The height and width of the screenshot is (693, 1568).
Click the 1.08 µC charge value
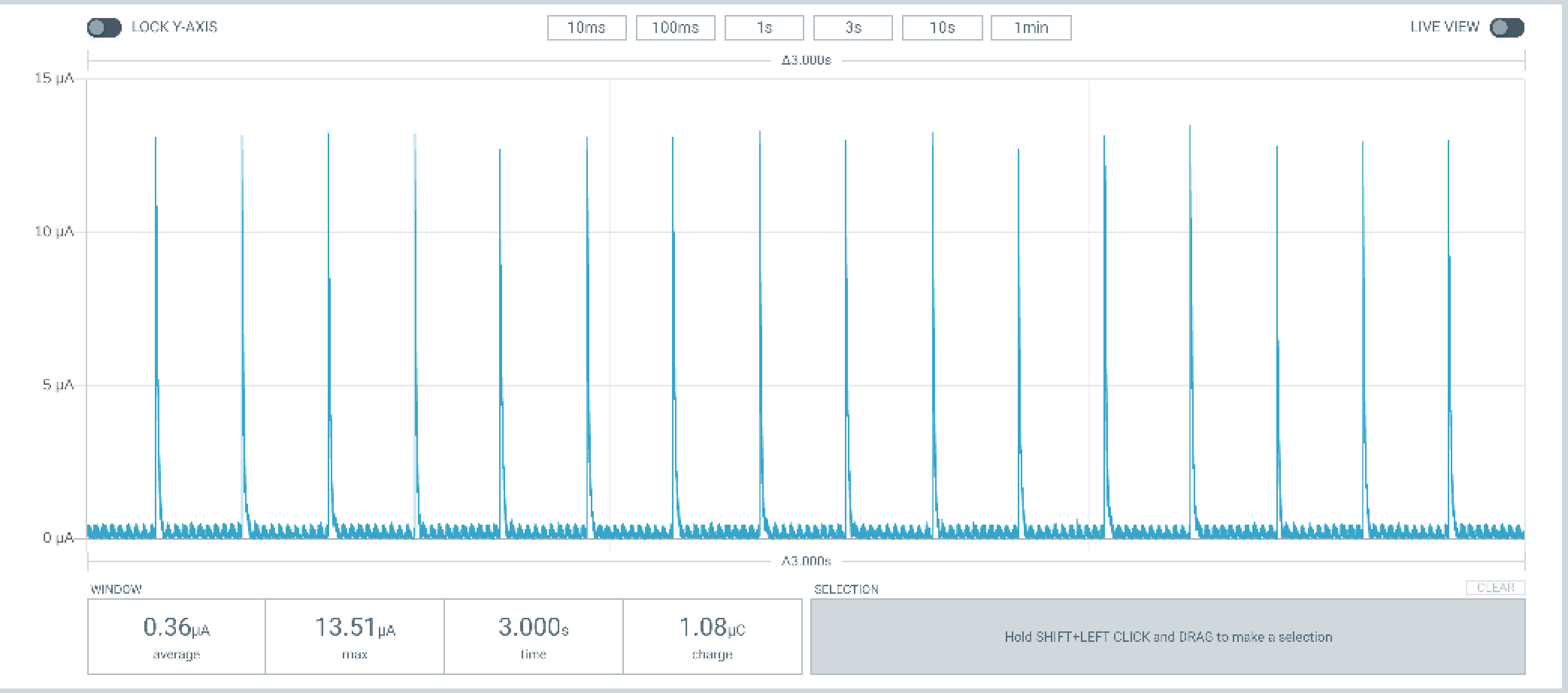[x=712, y=627]
